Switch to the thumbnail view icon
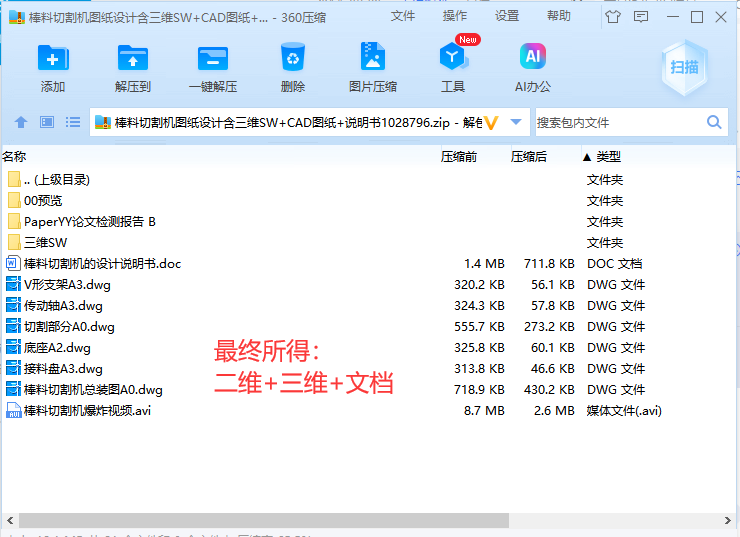 pyautogui.click(x=47, y=123)
